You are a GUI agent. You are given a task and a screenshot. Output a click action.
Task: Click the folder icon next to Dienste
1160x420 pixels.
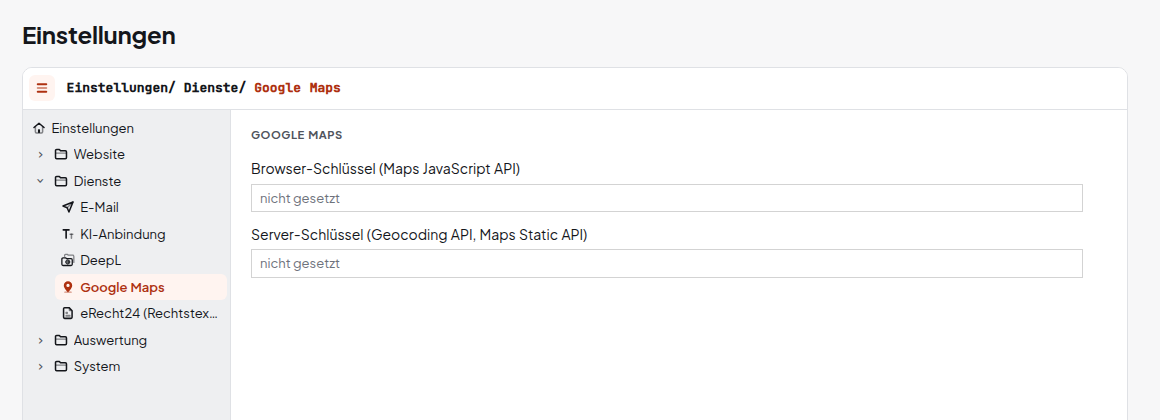(61, 182)
